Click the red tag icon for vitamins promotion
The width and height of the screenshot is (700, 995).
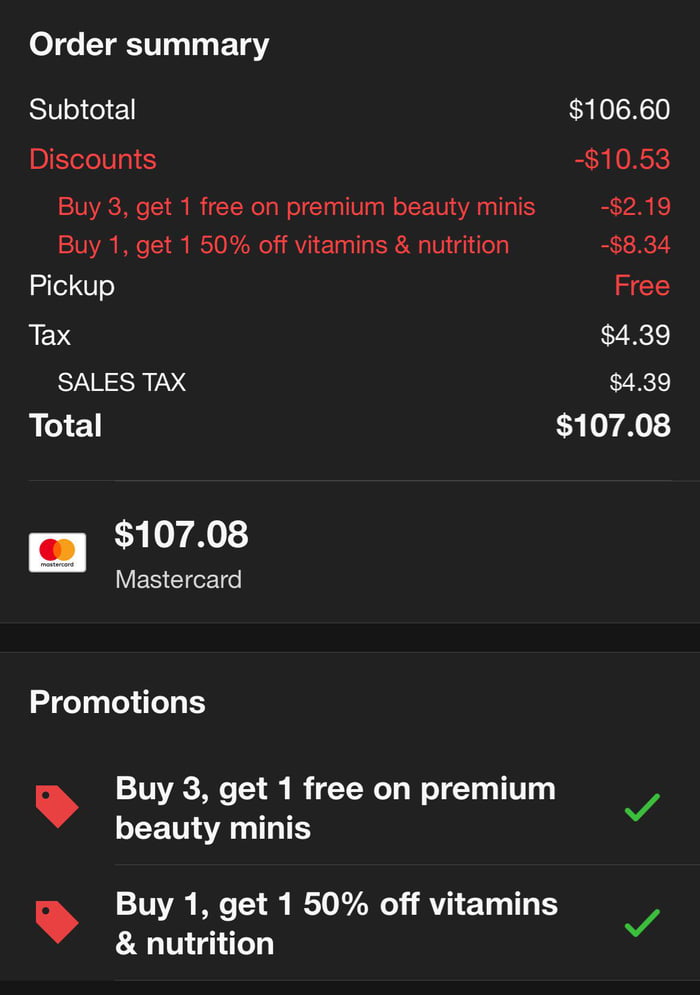tap(55, 923)
